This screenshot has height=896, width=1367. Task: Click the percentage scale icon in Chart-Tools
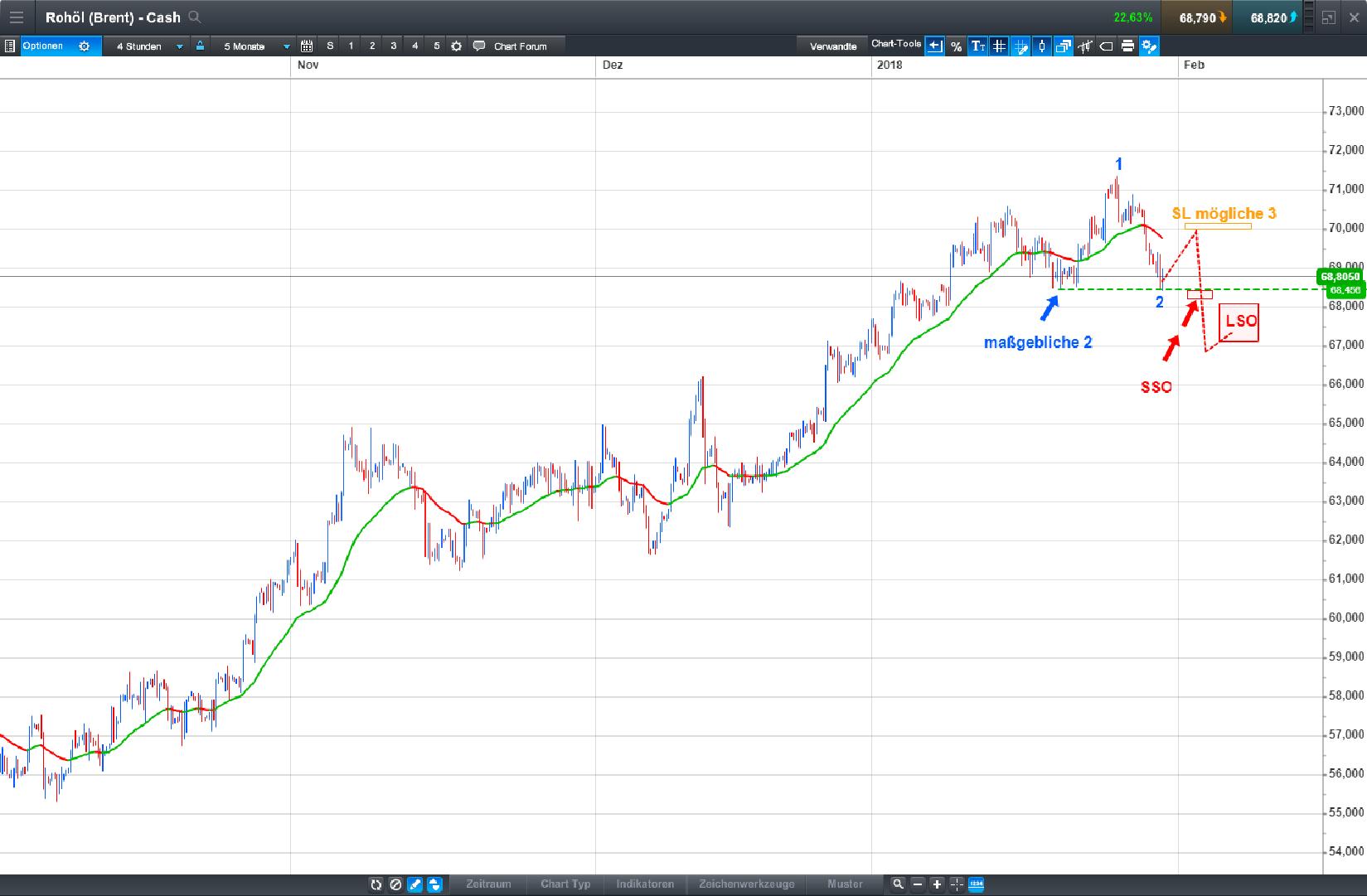(956, 46)
